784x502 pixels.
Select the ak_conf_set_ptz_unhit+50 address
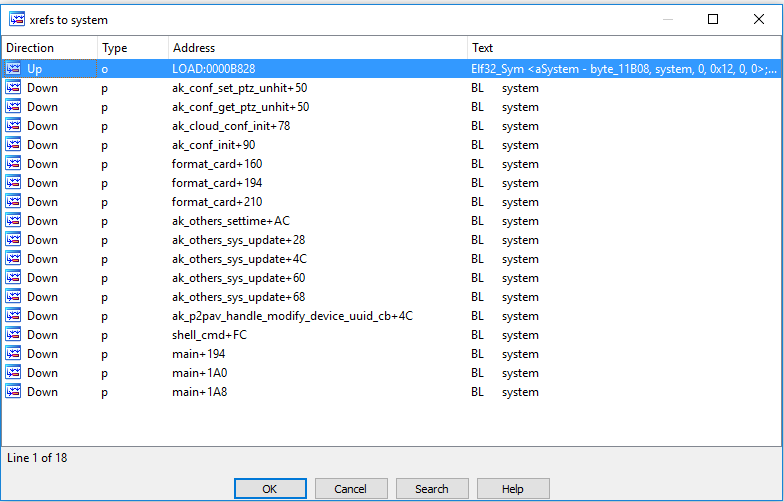coord(240,88)
